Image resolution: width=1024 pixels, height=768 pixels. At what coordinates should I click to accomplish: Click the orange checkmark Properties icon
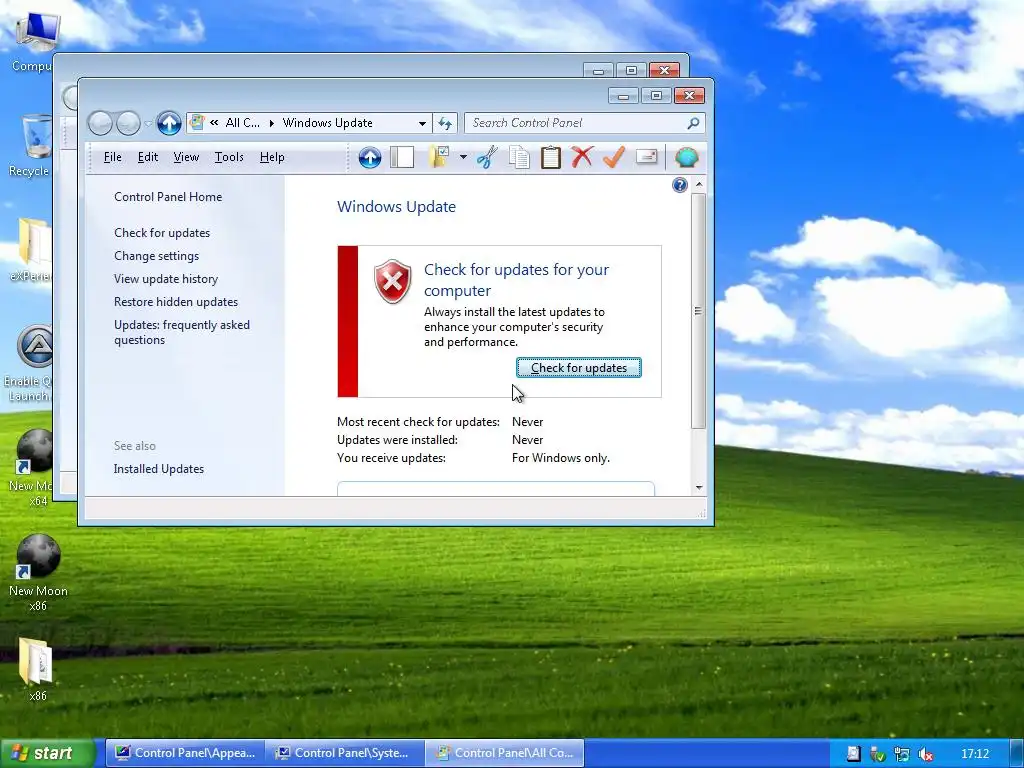click(614, 157)
